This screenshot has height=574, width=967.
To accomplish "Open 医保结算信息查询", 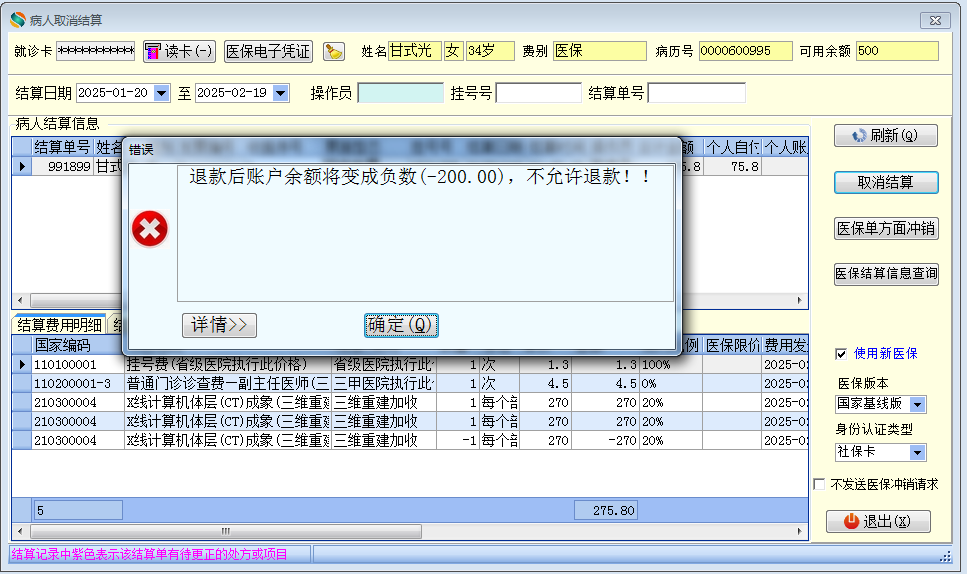I will pos(886,274).
